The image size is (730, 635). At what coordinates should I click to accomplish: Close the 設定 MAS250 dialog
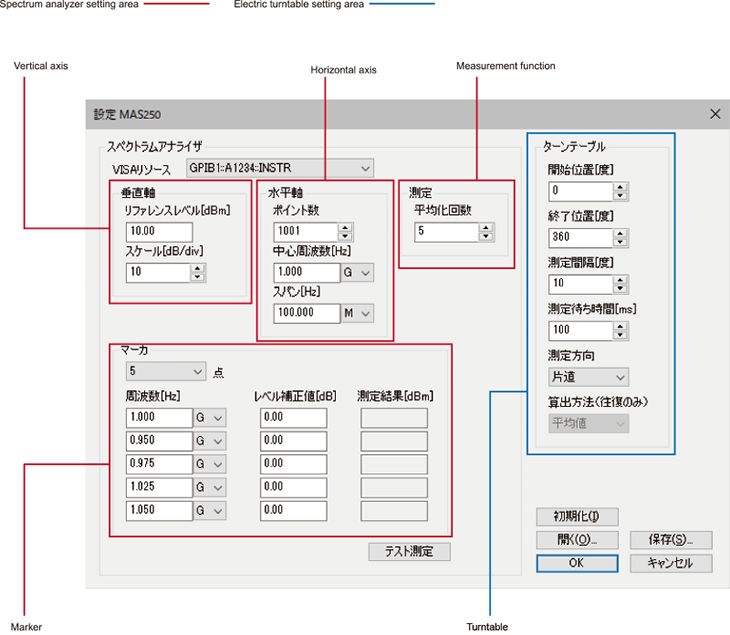coord(715,114)
